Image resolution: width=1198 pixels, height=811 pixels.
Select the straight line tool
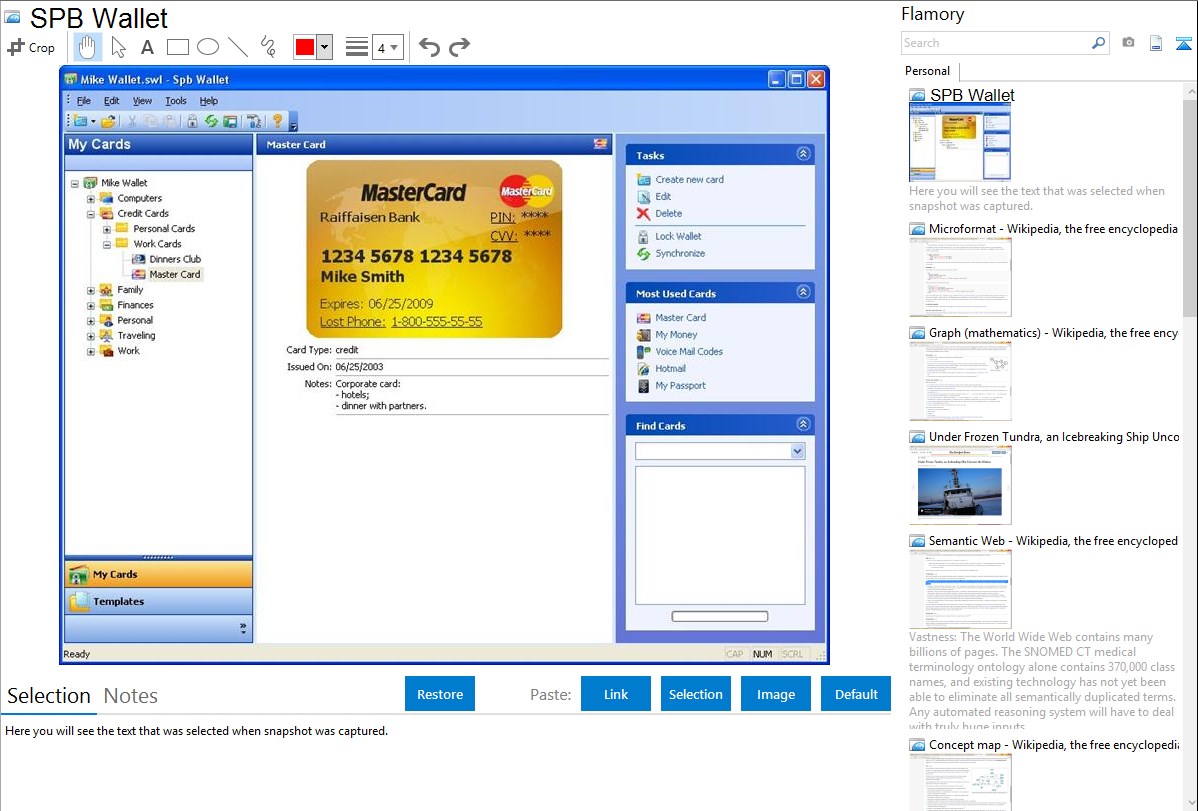[238, 47]
